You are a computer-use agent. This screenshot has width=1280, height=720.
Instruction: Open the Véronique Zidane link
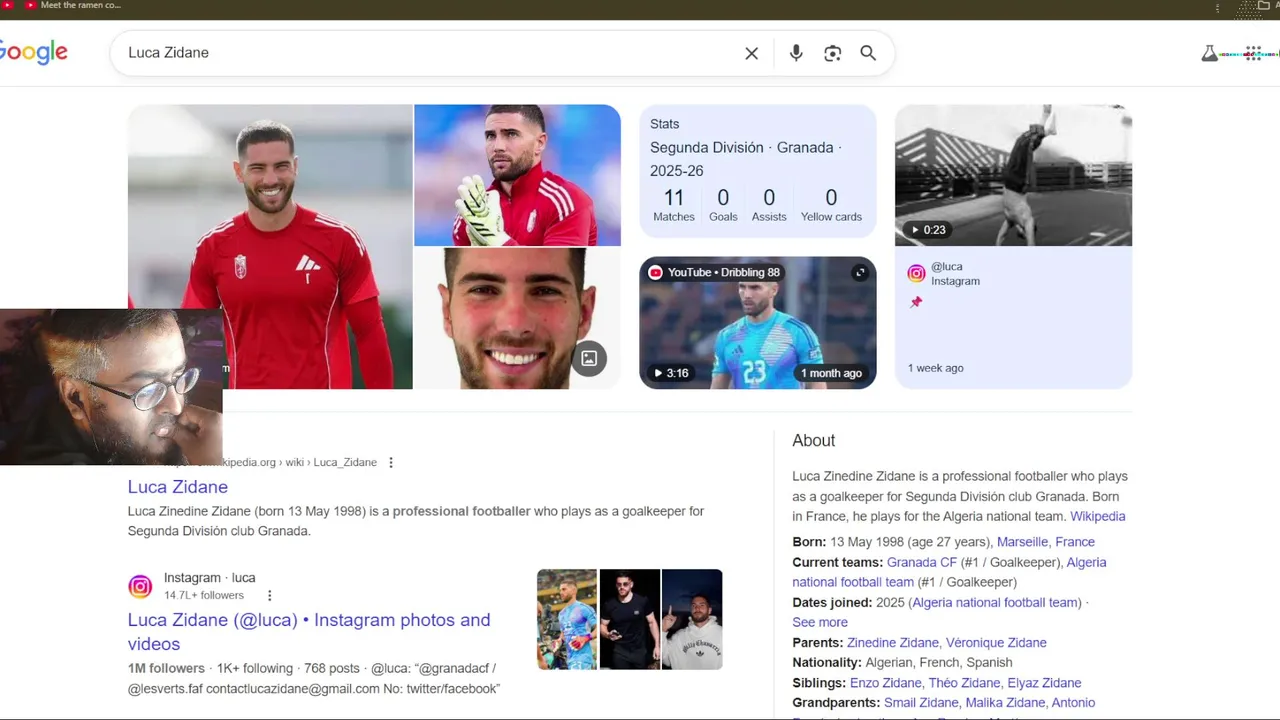coord(996,642)
